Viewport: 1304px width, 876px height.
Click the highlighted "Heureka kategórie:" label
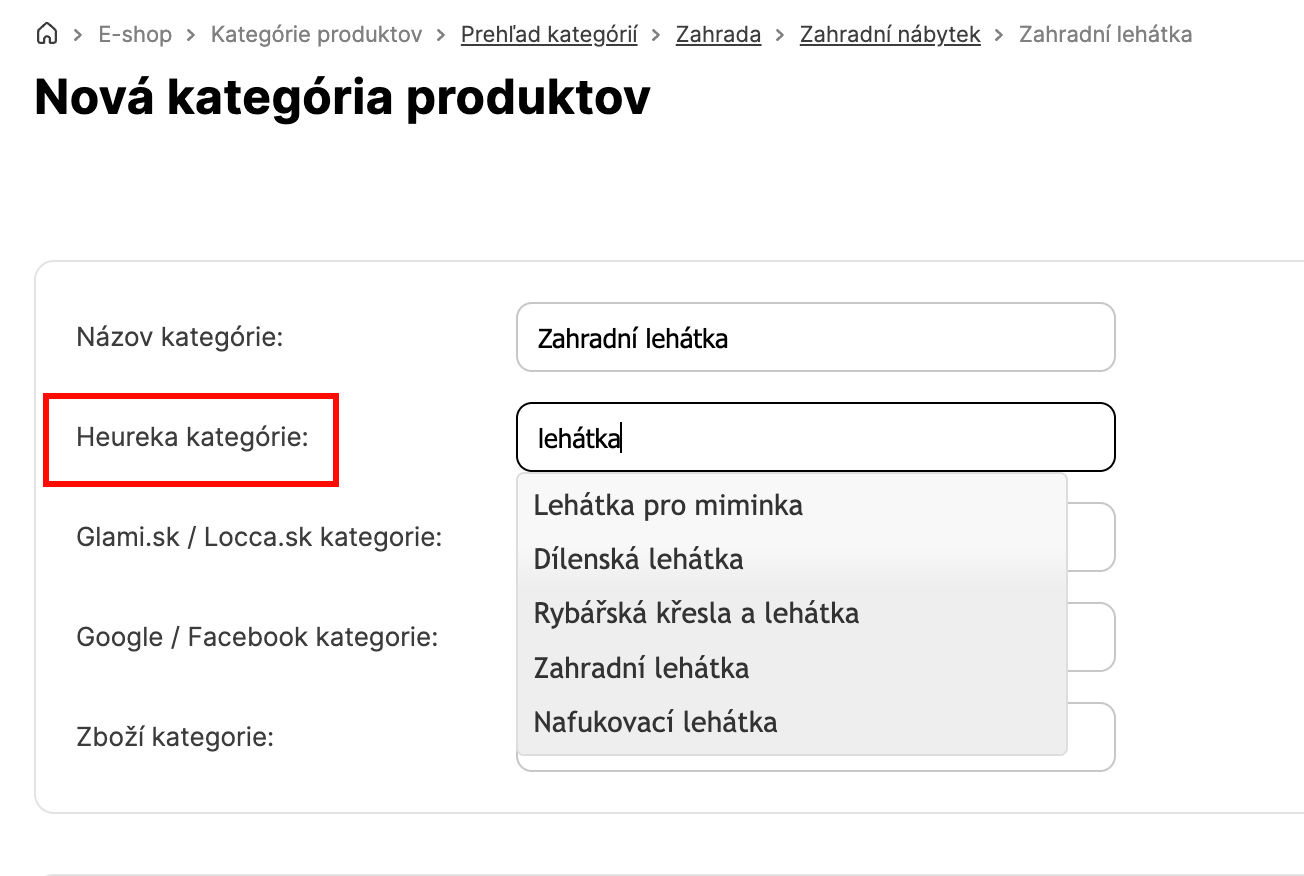click(x=192, y=438)
